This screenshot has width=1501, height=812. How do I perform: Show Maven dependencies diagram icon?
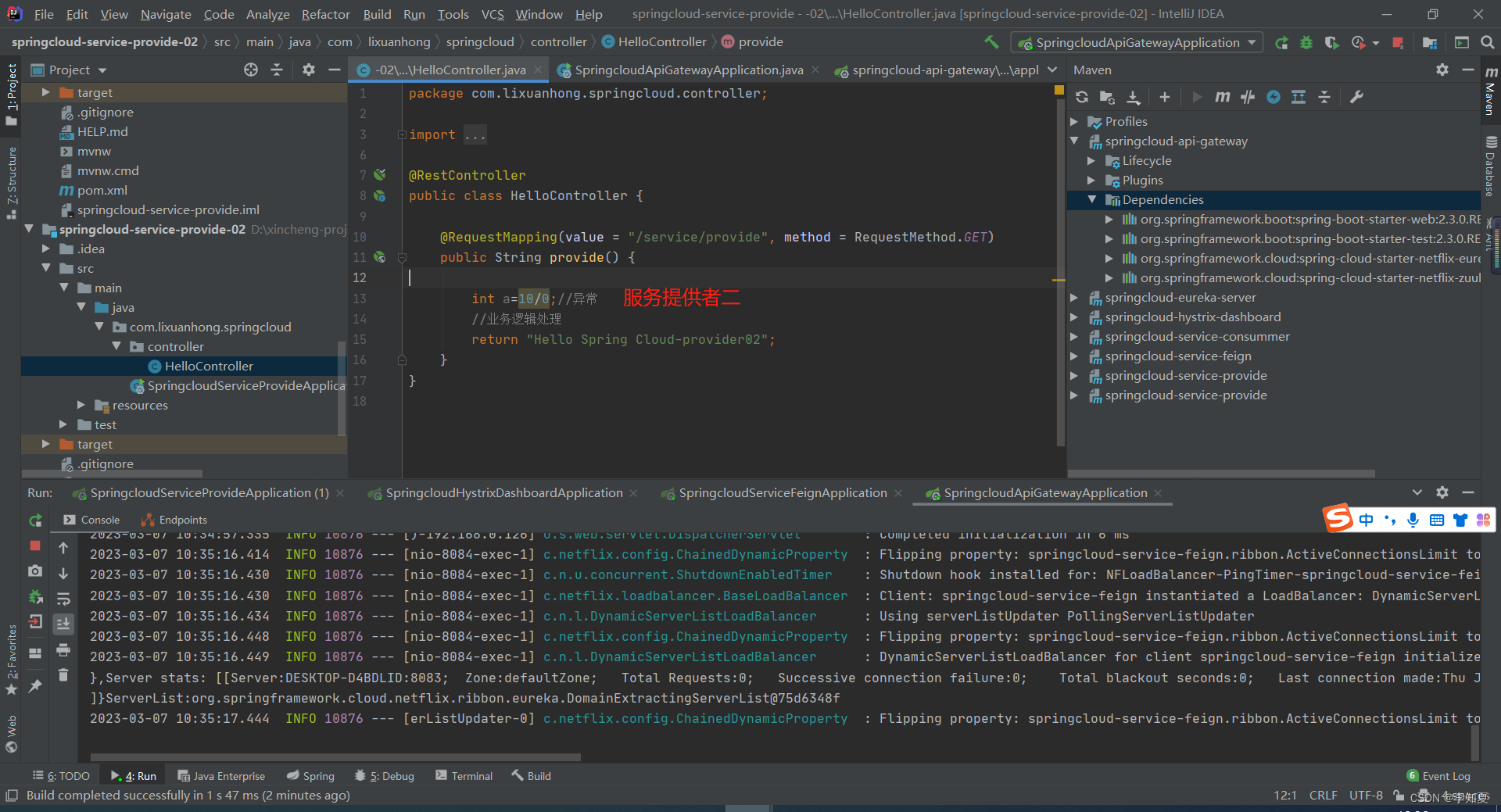pyautogui.click(x=1299, y=97)
